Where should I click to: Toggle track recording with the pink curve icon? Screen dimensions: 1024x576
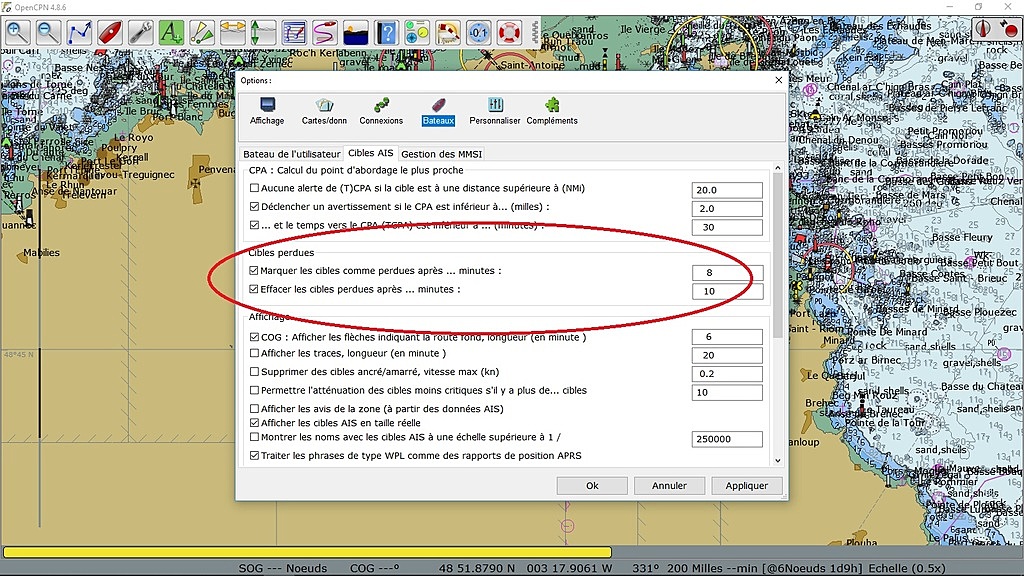pyautogui.click(x=325, y=32)
